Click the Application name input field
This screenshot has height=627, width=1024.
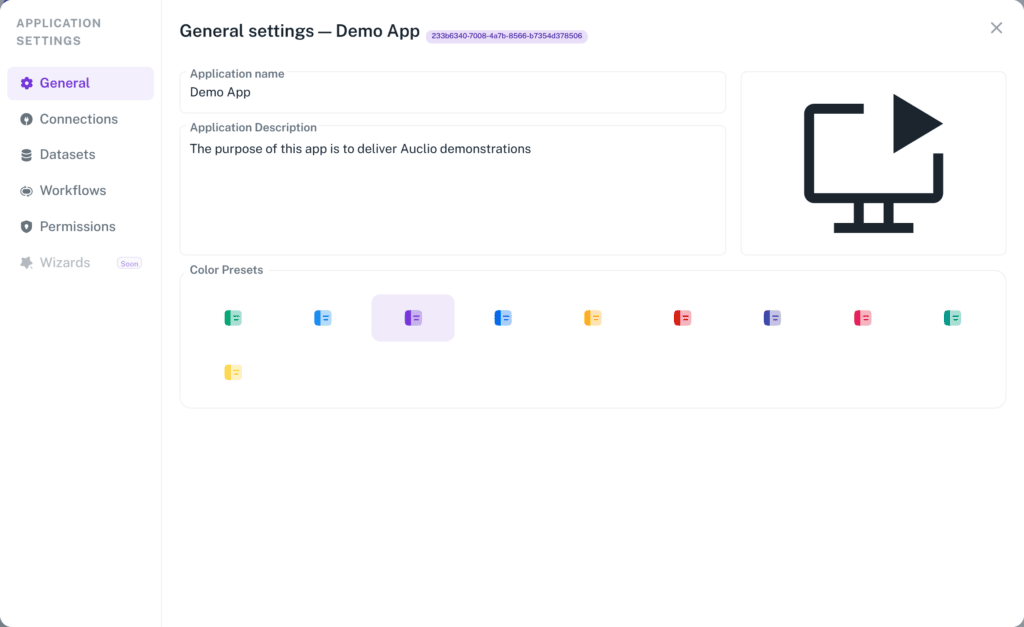[453, 92]
